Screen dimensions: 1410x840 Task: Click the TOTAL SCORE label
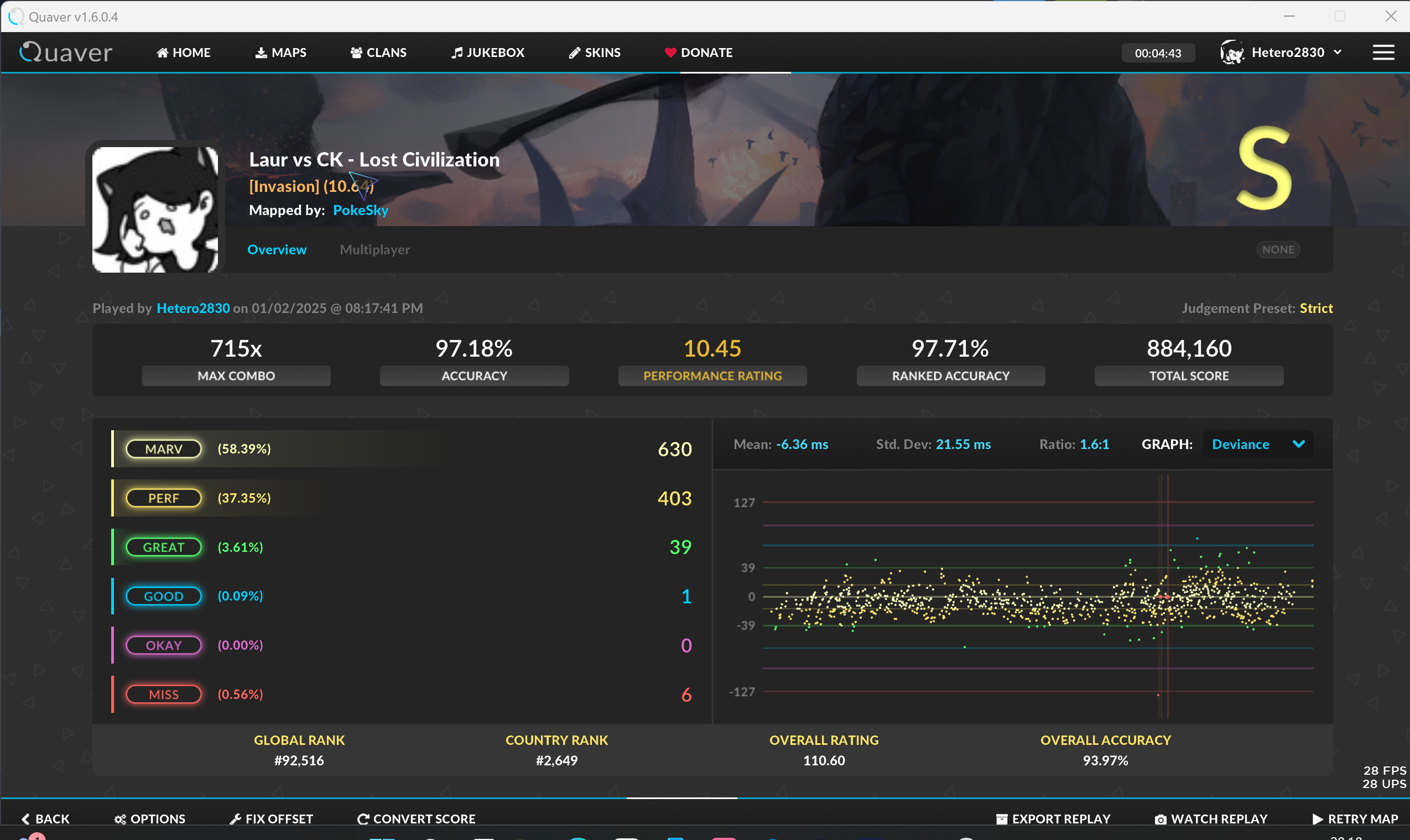(x=1189, y=376)
